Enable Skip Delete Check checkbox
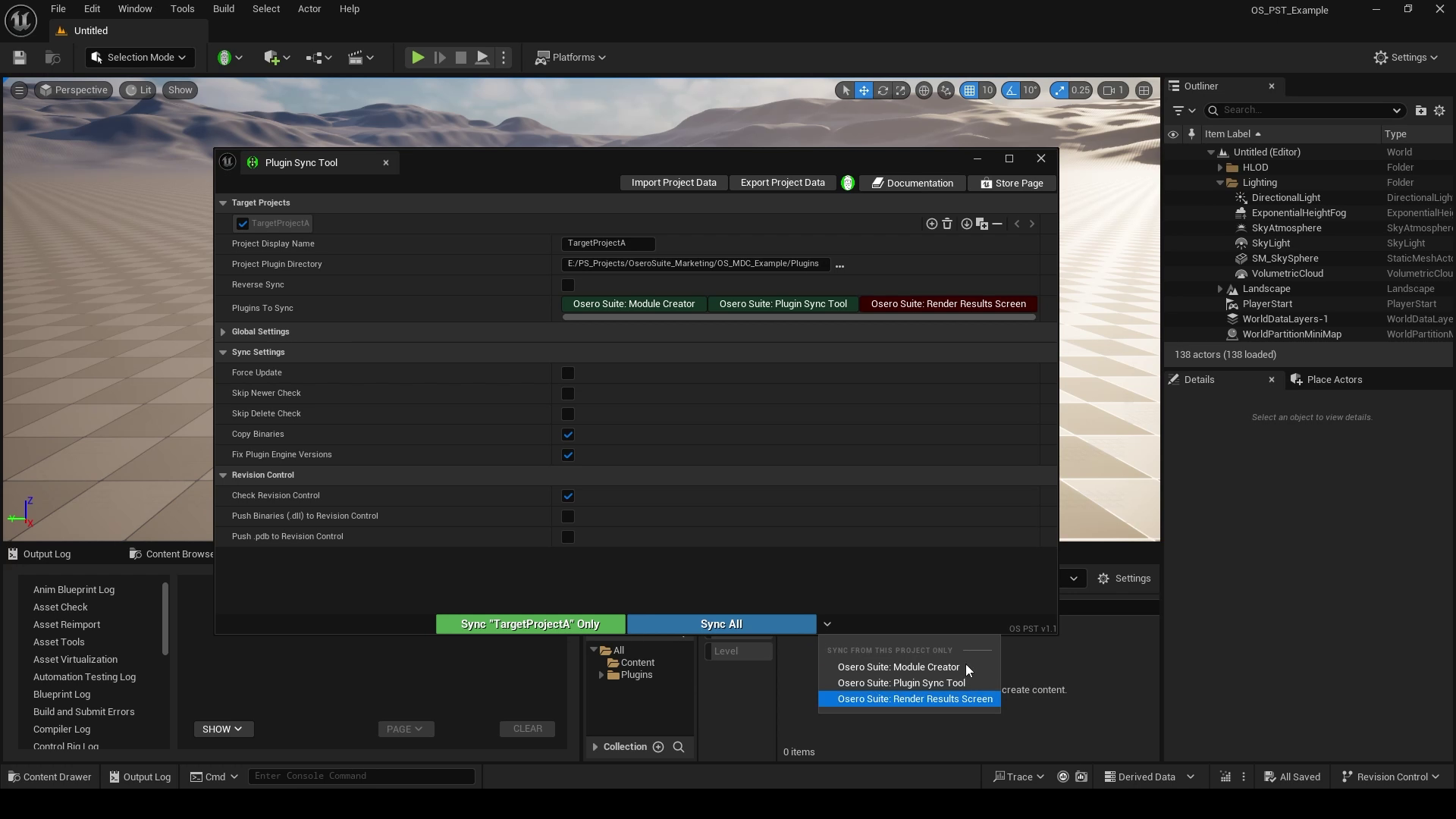 tap(568, 414)
